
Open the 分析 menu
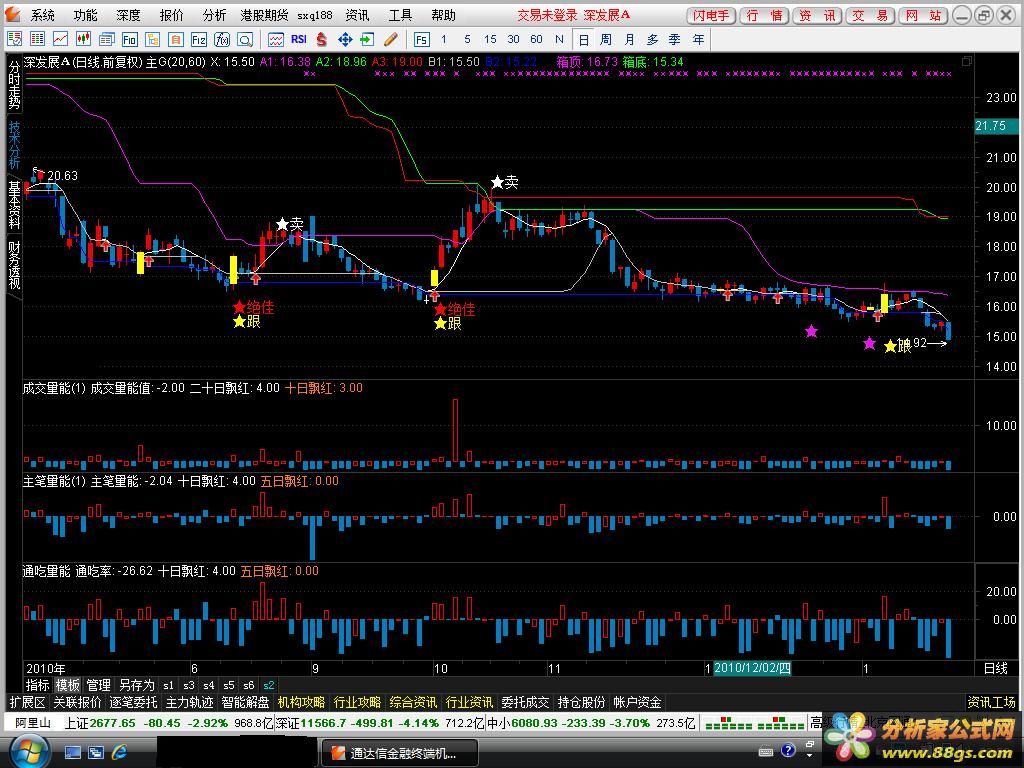[214, 15]
